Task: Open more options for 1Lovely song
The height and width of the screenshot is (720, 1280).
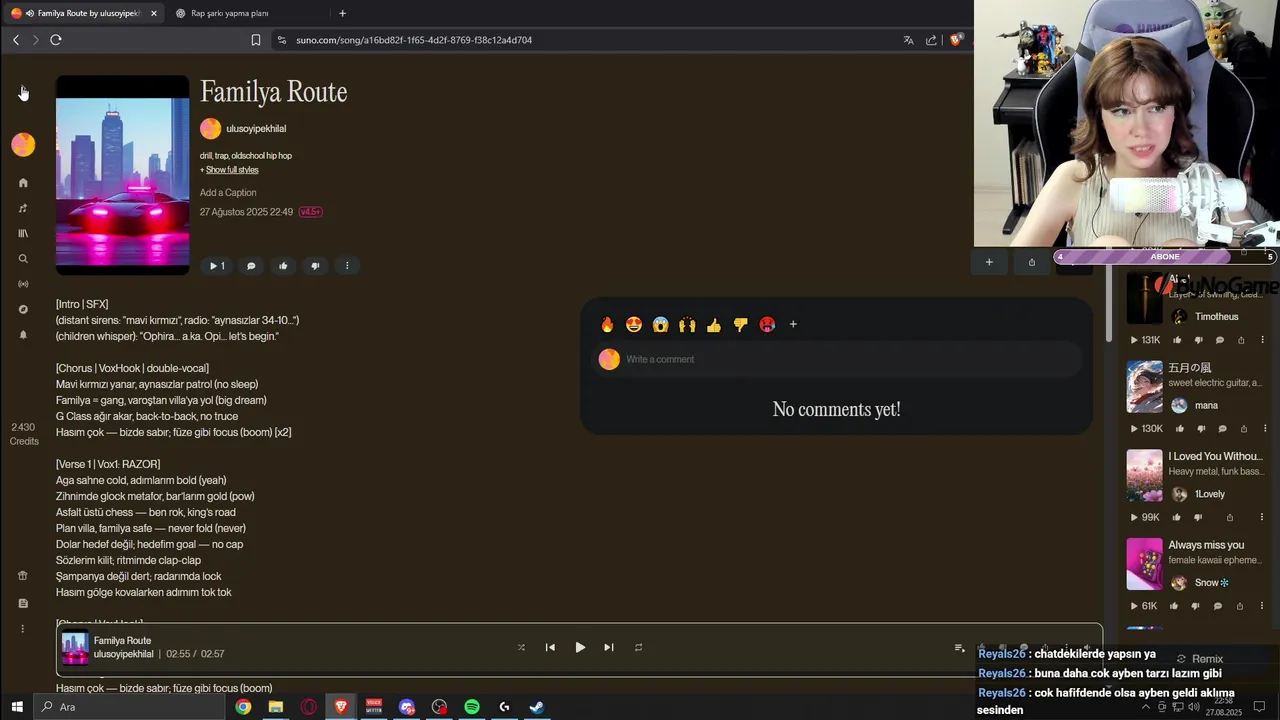Action: [1262, 517]
